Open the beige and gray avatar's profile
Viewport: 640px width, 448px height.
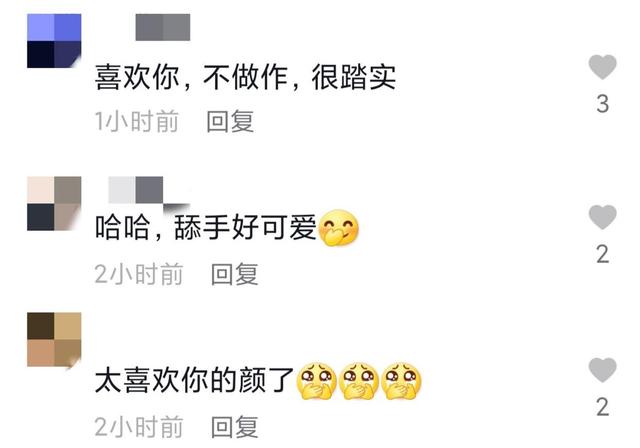point(54,204)
